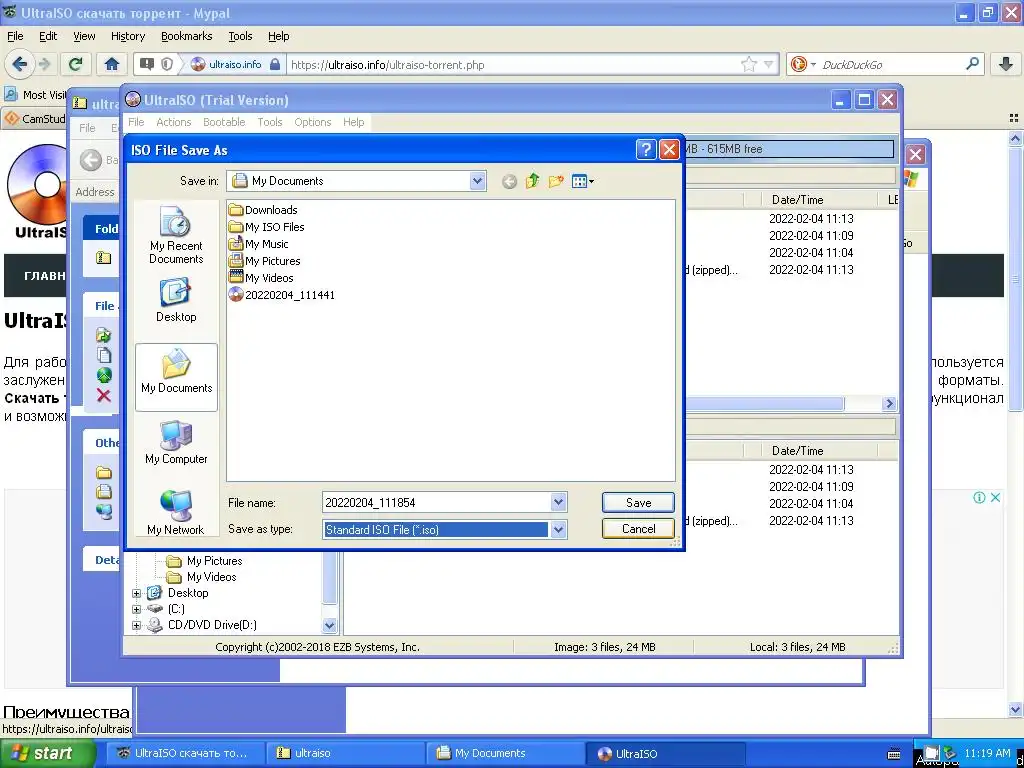
Task: Open the Mypal History menu
Action: (127, 36)
